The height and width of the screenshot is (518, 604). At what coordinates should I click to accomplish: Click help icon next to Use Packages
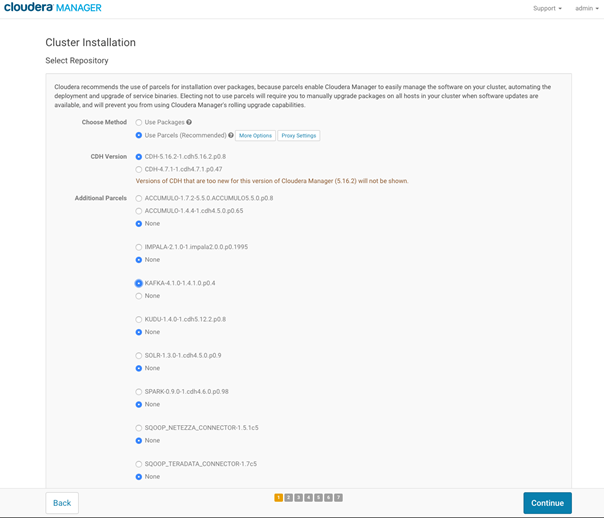189,122
